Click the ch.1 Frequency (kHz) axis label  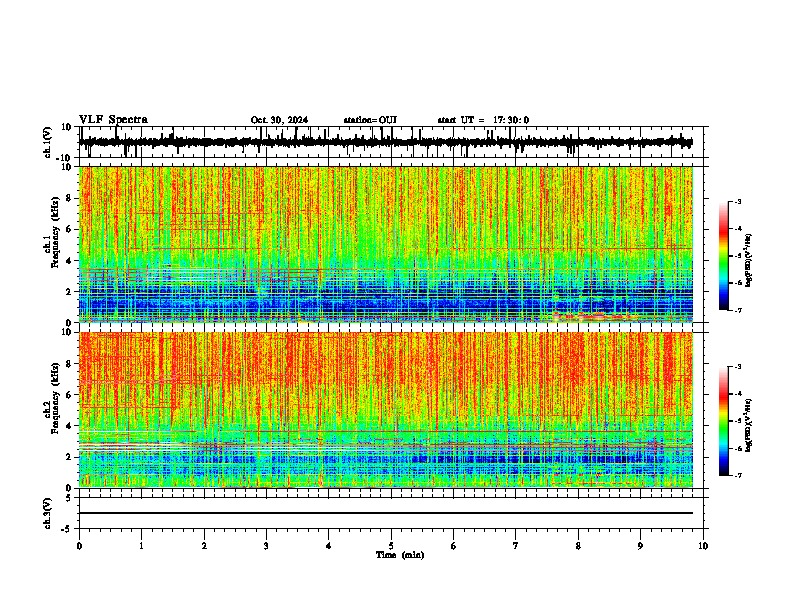point(53,232)
